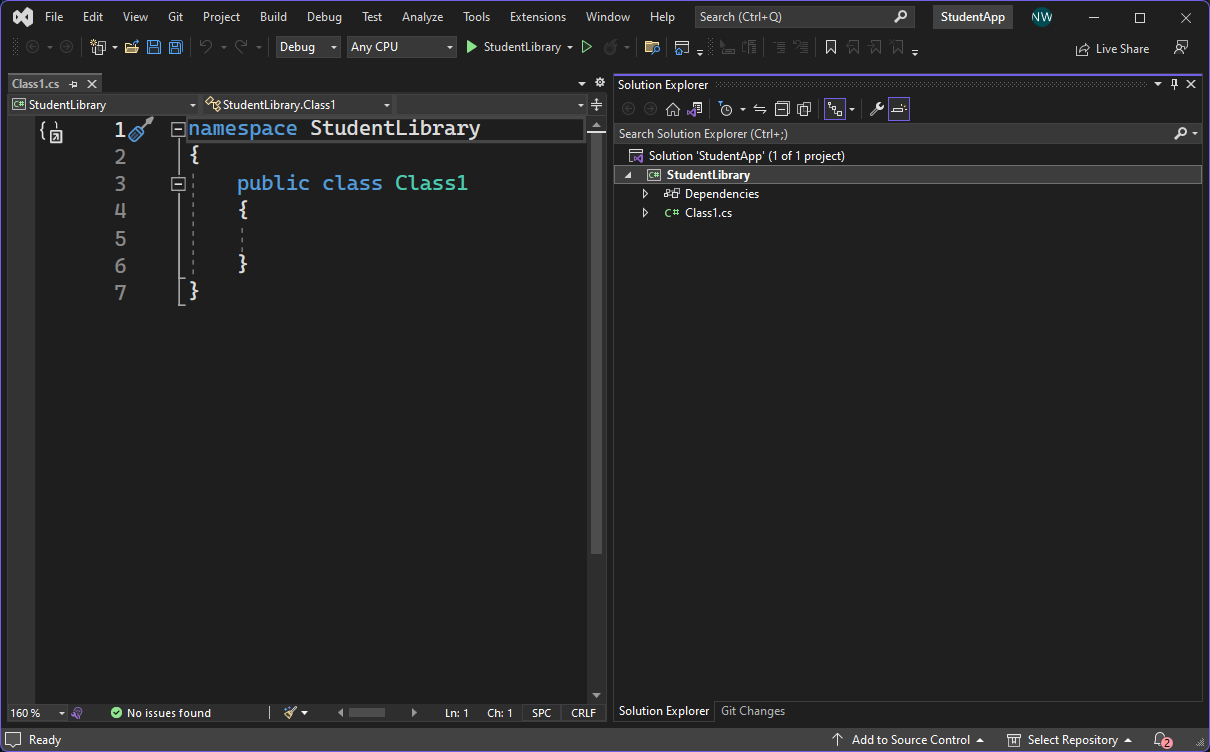The width and height of the screenshot is (1210, 752).
Task: Click the Ln: 1 line indicator
Action: [x=457, y=713]
